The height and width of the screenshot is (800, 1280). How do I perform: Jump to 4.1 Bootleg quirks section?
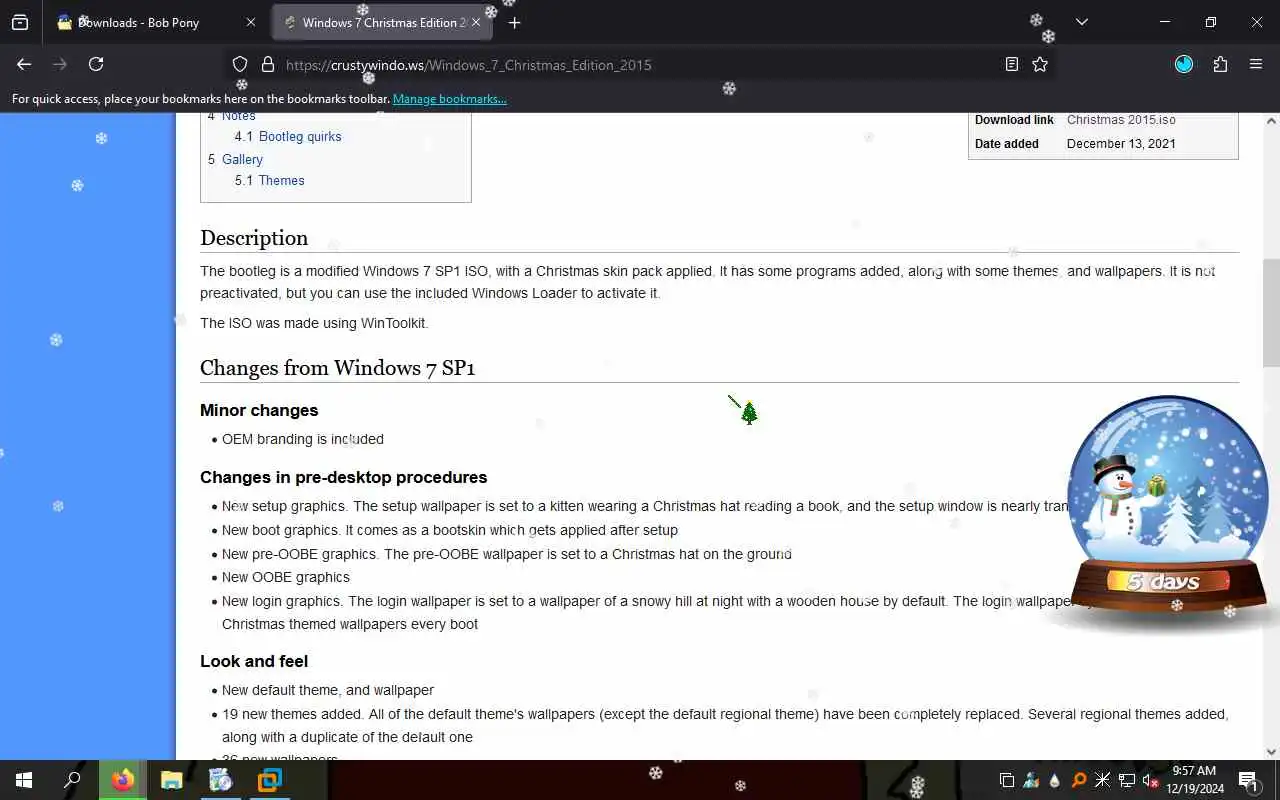click(x=288, y=136)
